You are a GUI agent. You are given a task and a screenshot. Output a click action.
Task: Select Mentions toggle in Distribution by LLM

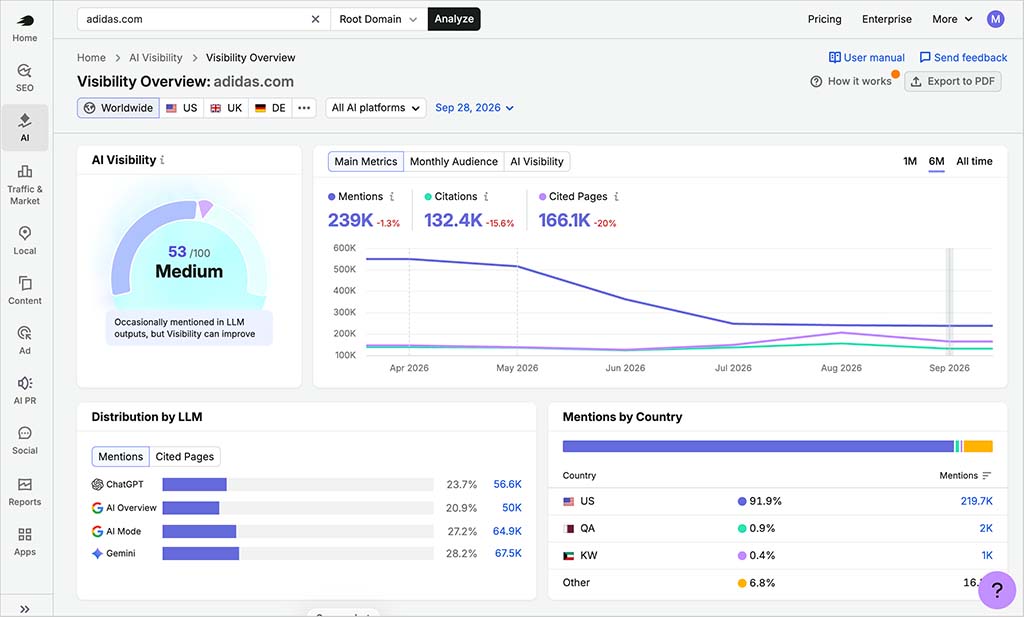click(x=120, y=456)
